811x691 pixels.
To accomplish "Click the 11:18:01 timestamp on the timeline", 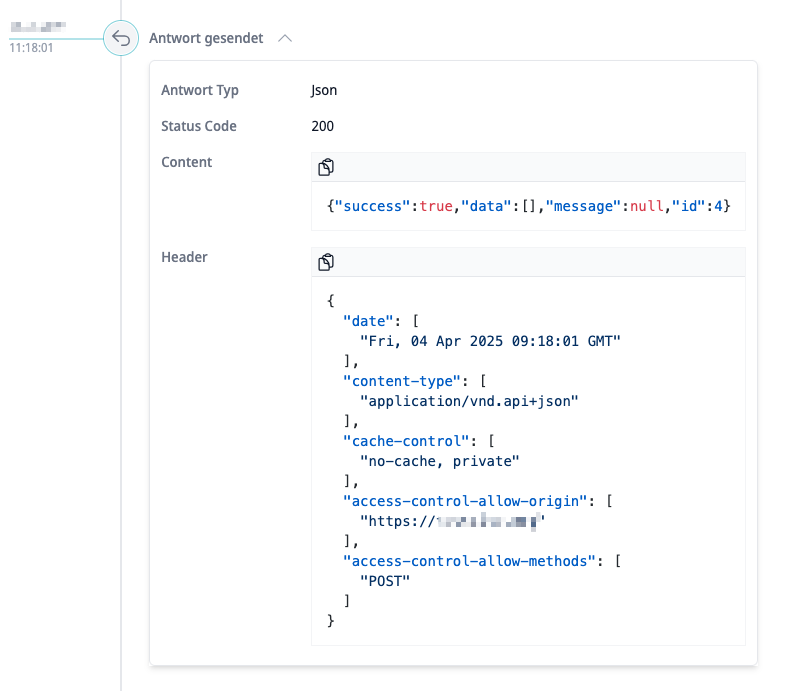I will coord(32,47).
